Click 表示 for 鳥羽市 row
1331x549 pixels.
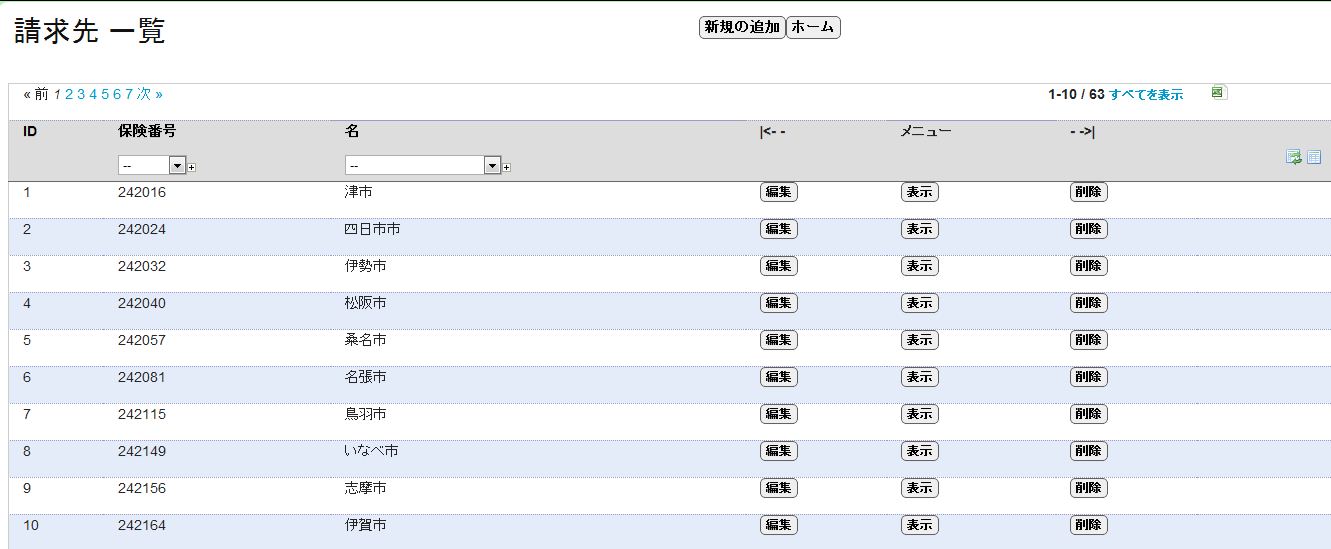[x=920, y=414]
